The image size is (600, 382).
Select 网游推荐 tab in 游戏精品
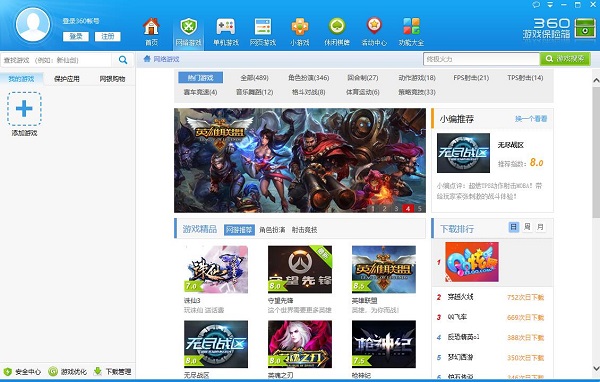239,230
